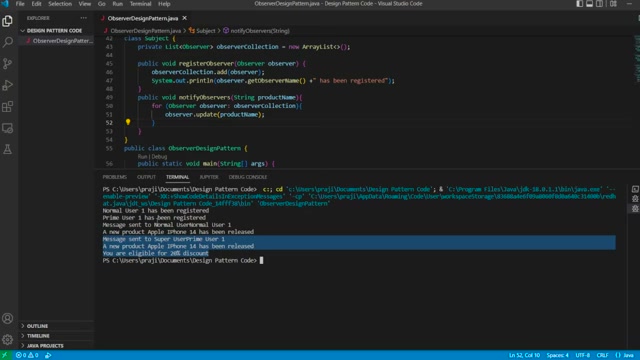Click 'You are eligible for 20% discount' terminal line
640x360 pixels.
[156, 253]
